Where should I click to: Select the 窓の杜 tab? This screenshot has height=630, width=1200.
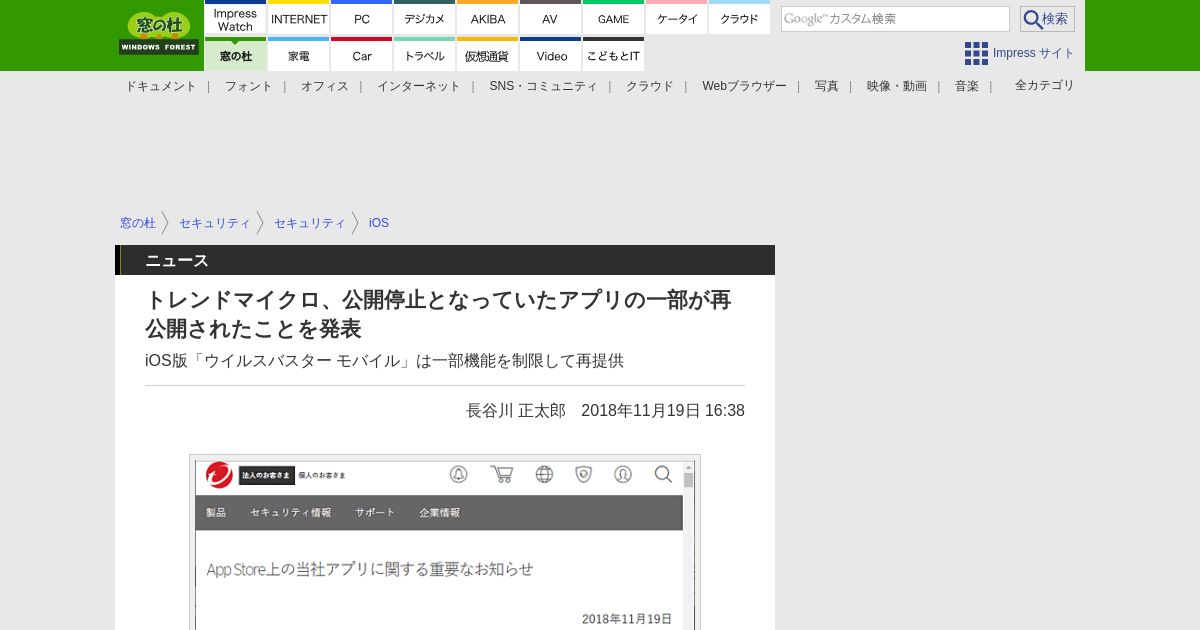click(235, 56)
